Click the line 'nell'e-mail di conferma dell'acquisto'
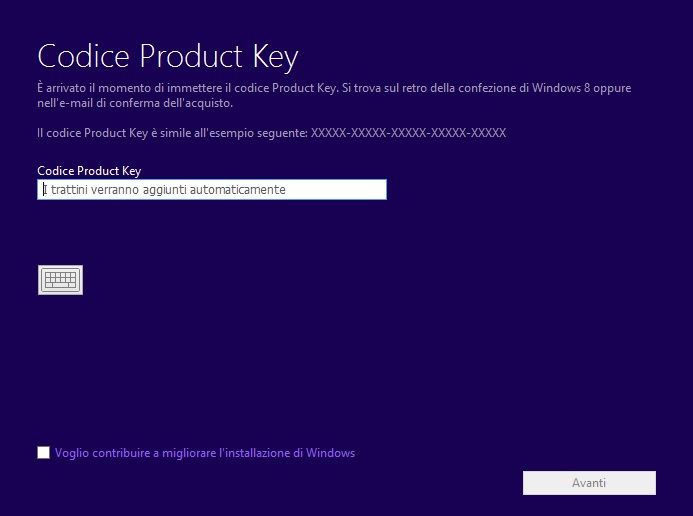The height and width of the screenshot is (516, 693). 134,103
